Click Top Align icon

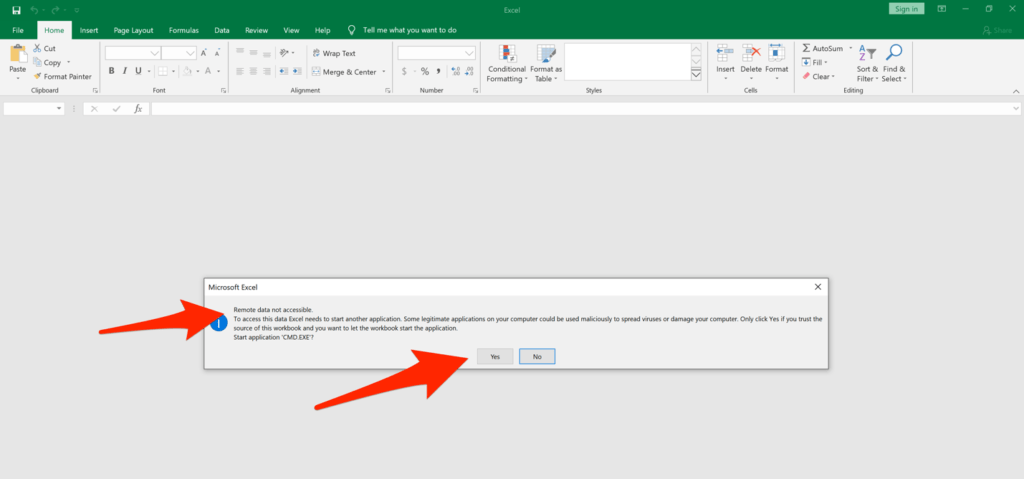coord(240,52)
